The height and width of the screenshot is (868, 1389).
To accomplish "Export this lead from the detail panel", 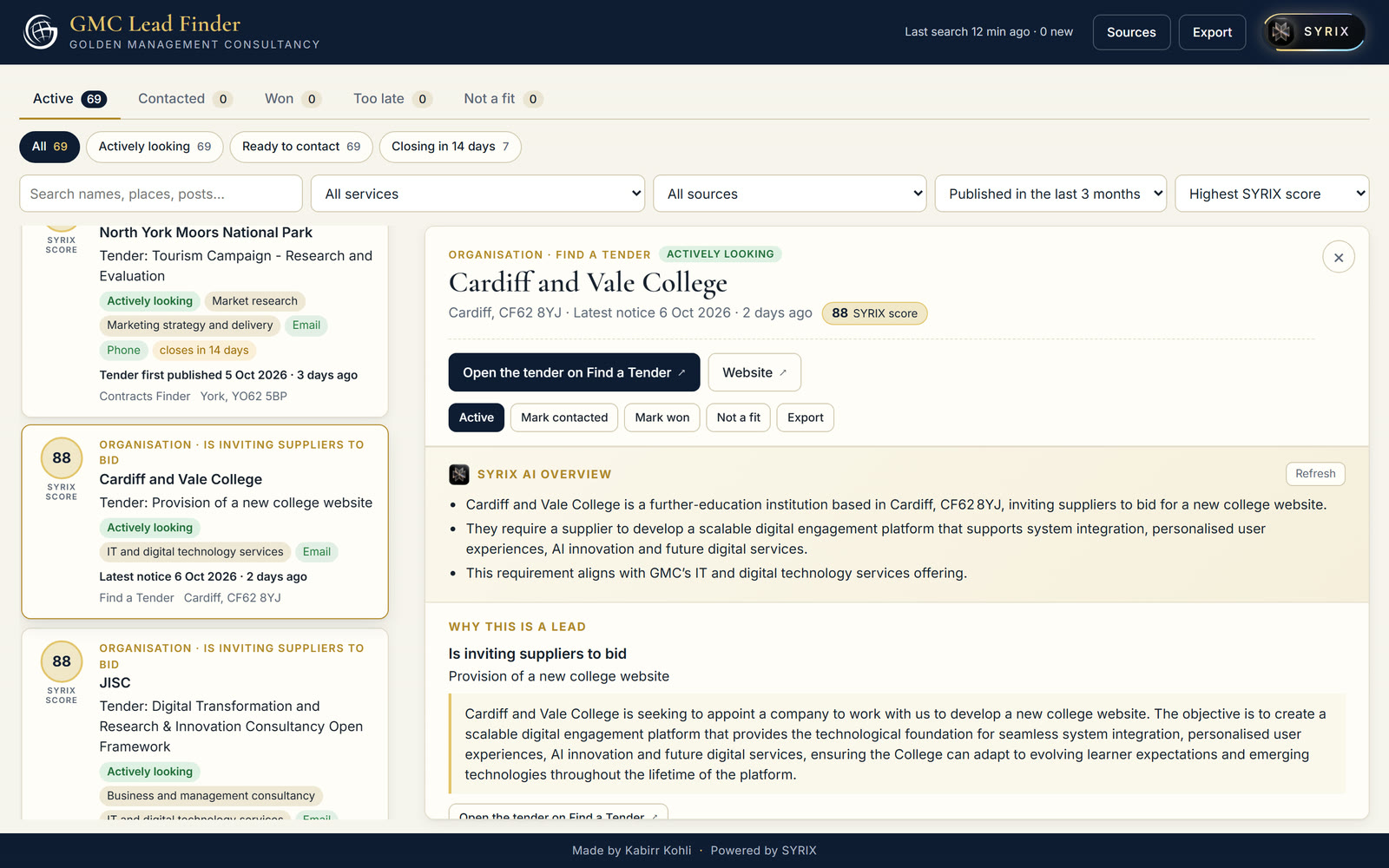I will (x=805, y=418).
